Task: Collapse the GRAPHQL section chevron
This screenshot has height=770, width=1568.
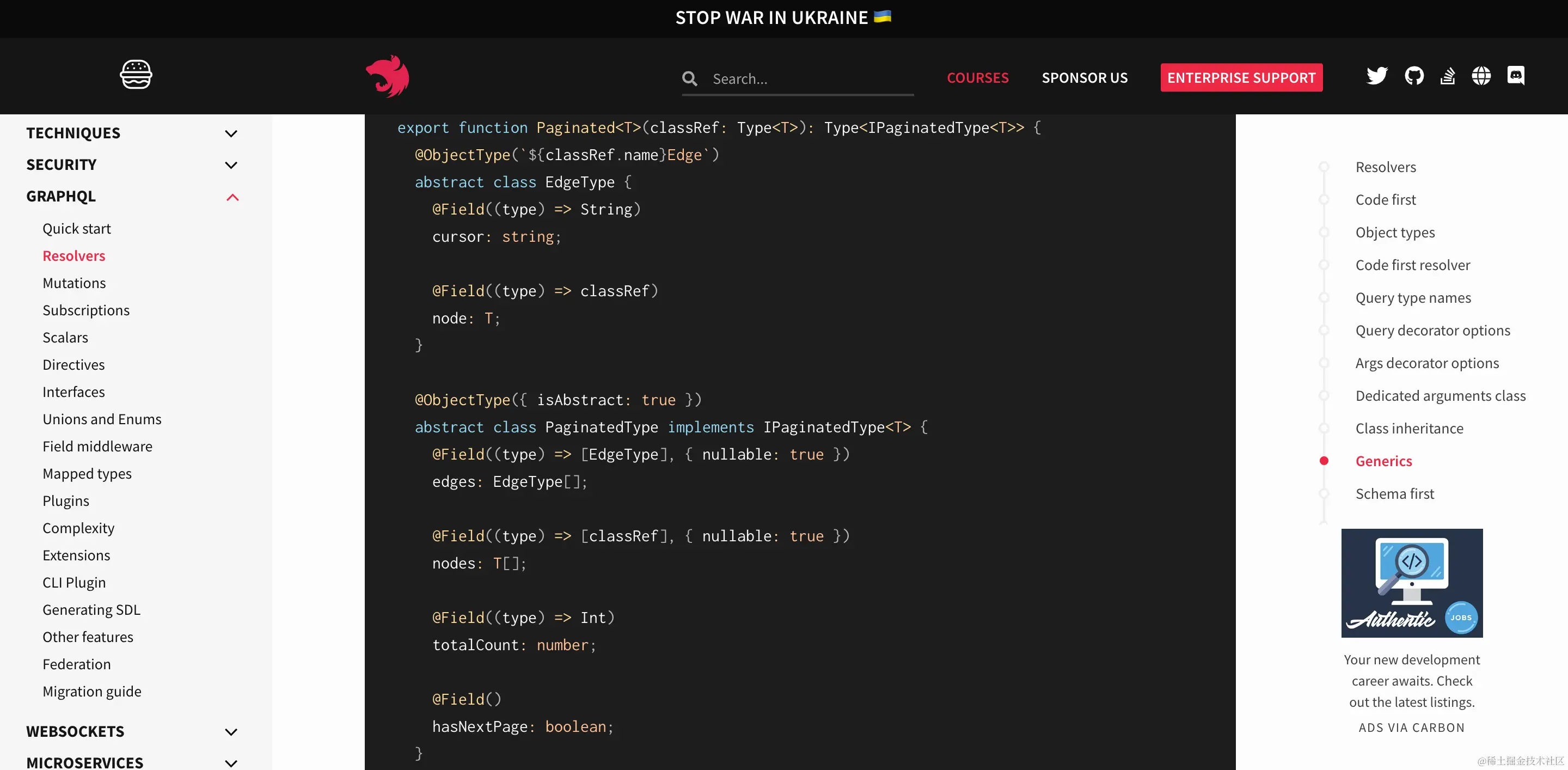Action: (232, 197)
